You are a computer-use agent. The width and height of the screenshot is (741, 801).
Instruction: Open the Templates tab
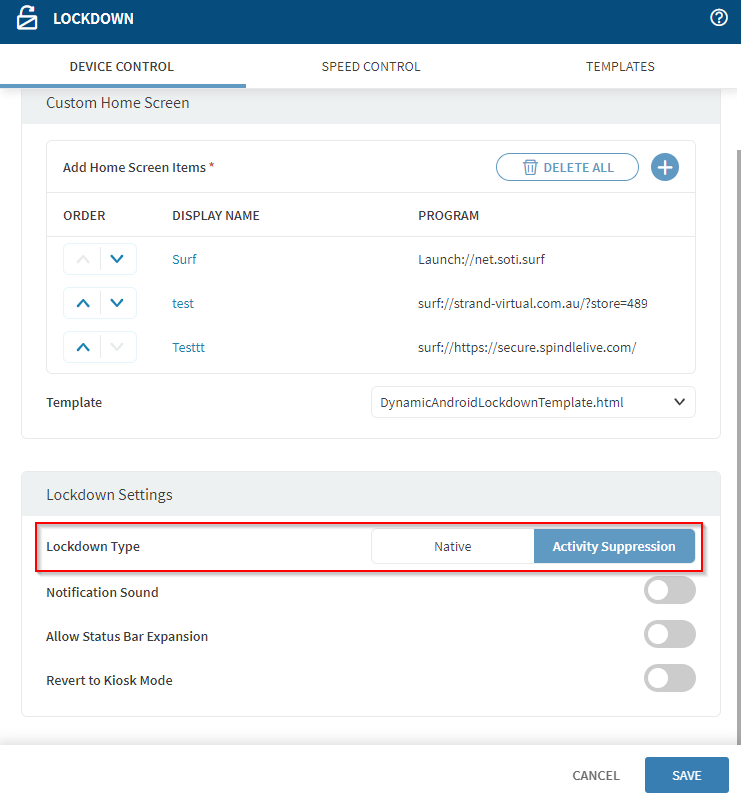(620, 67)
